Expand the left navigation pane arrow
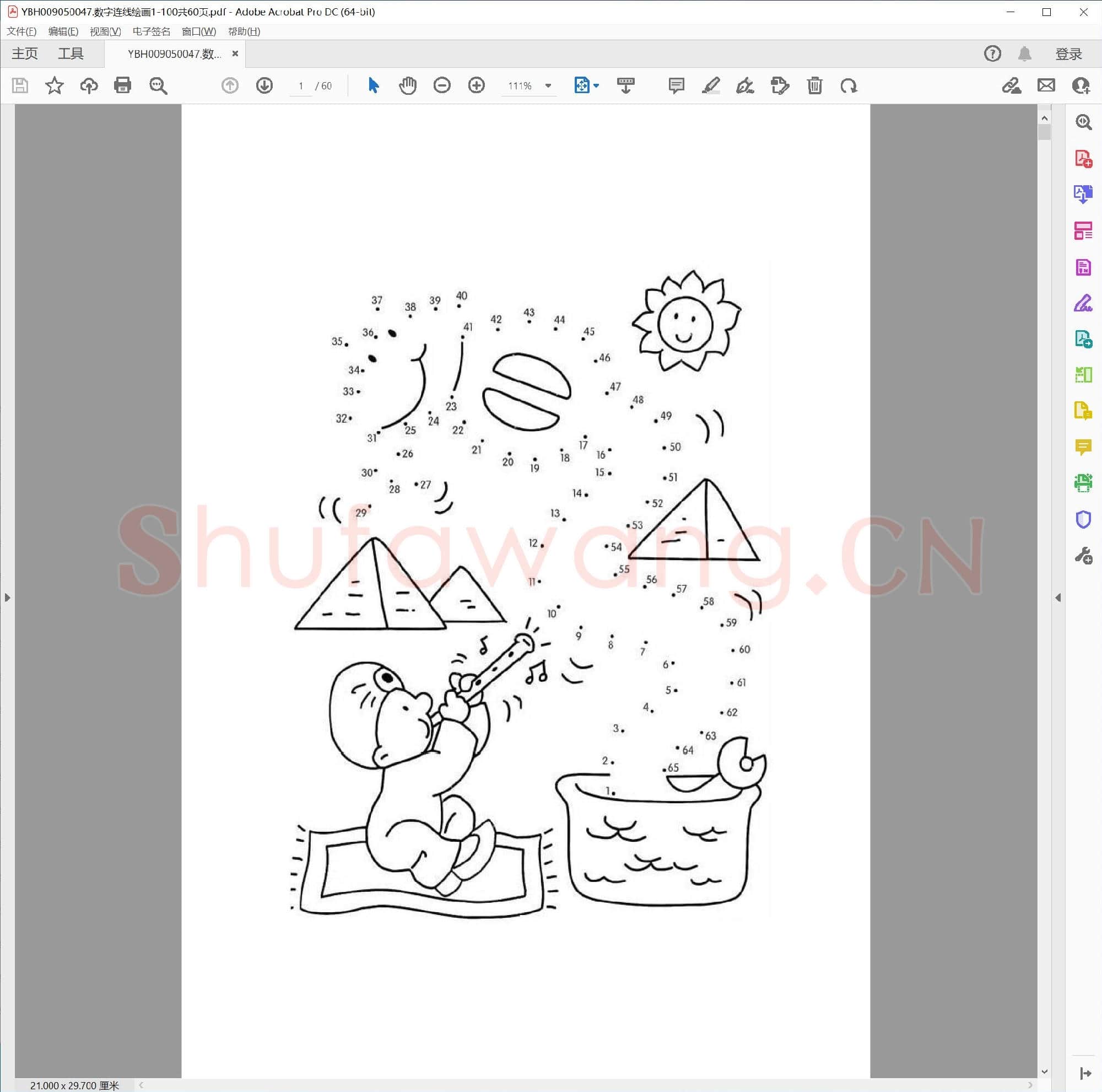Image resolution: width=1102 pixels, height=1092 pixels. pos(7,598)
